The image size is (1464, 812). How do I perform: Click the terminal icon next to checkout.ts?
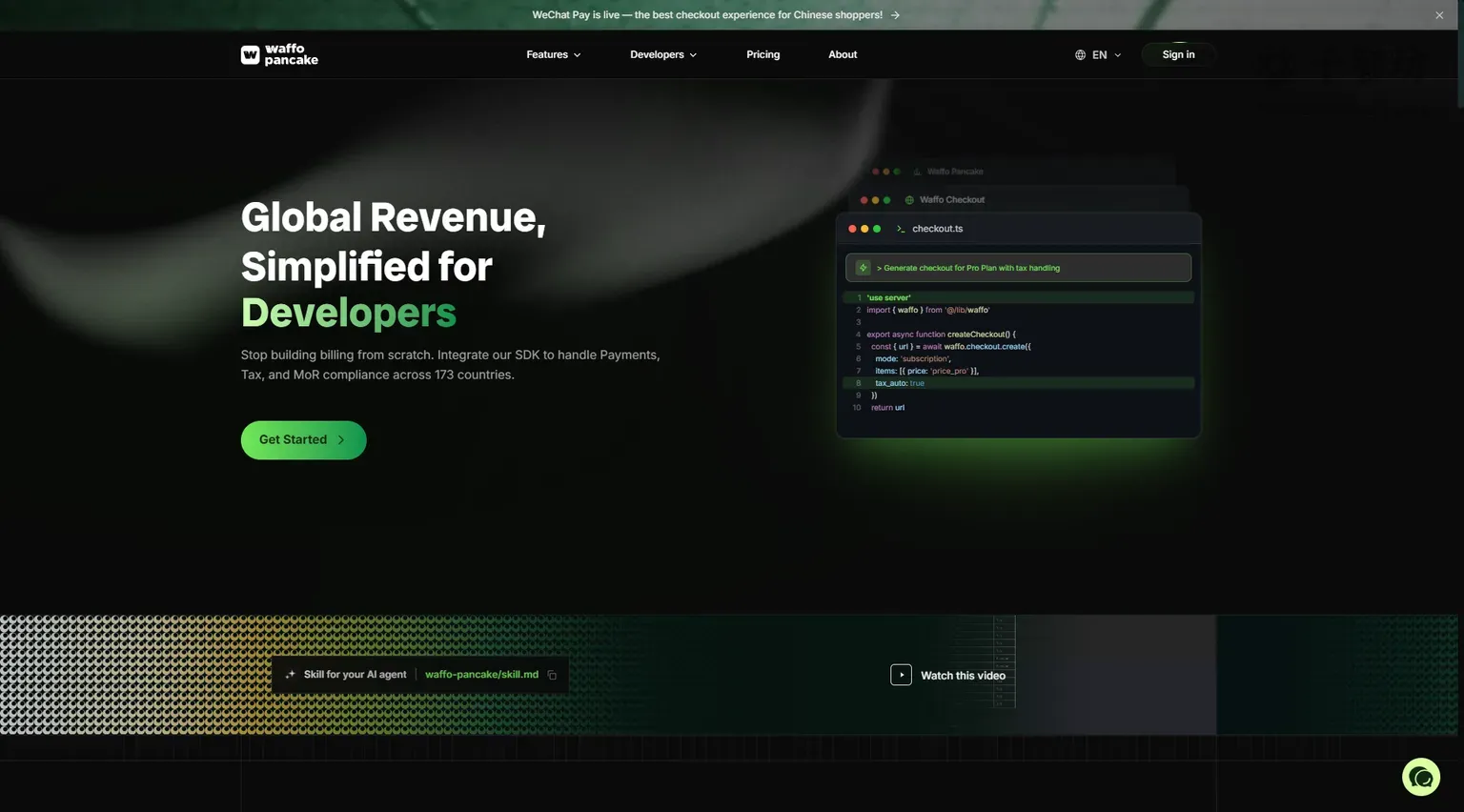(x=900, y=229)
